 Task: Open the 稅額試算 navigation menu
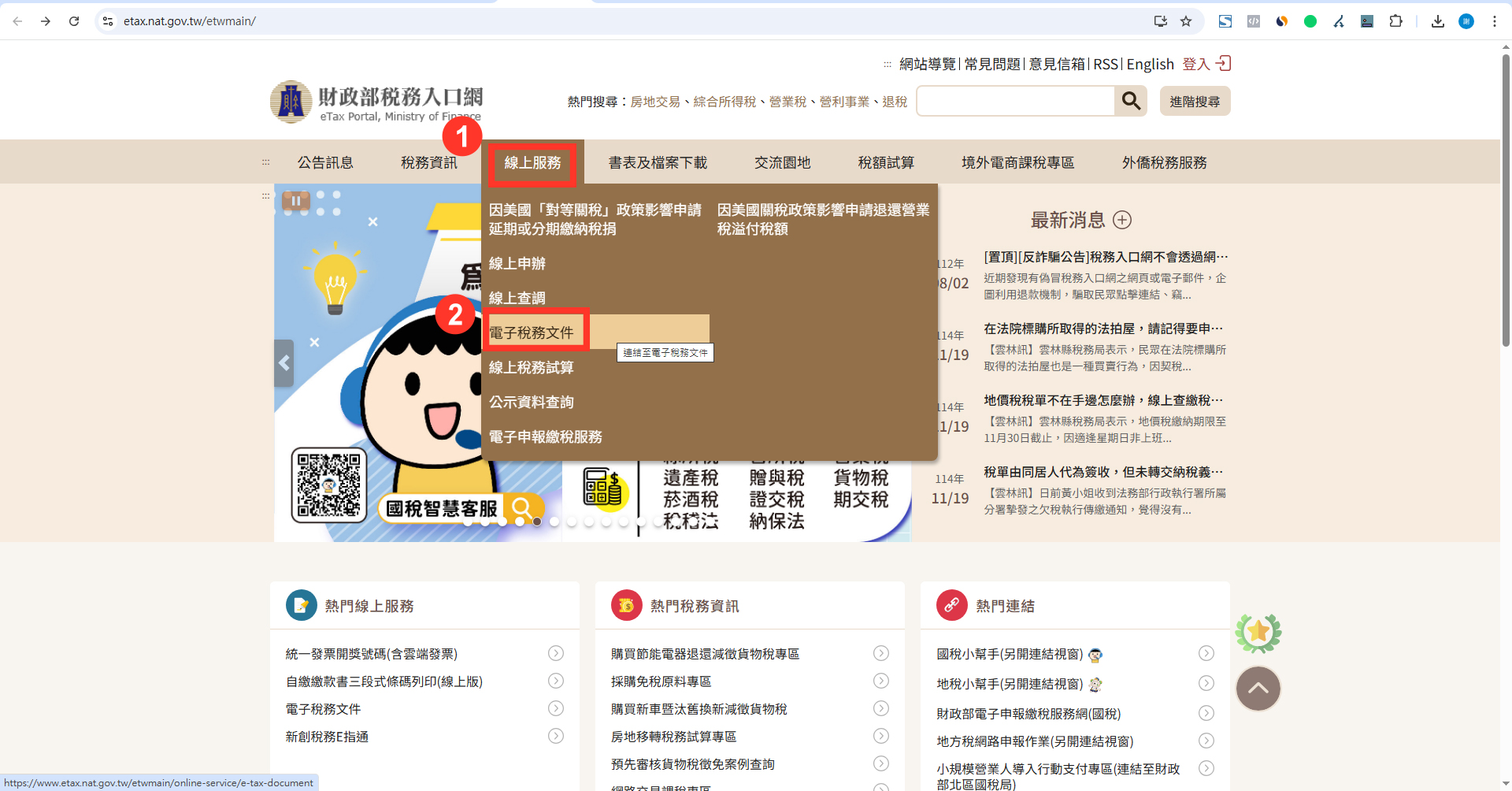click(886, 163)
